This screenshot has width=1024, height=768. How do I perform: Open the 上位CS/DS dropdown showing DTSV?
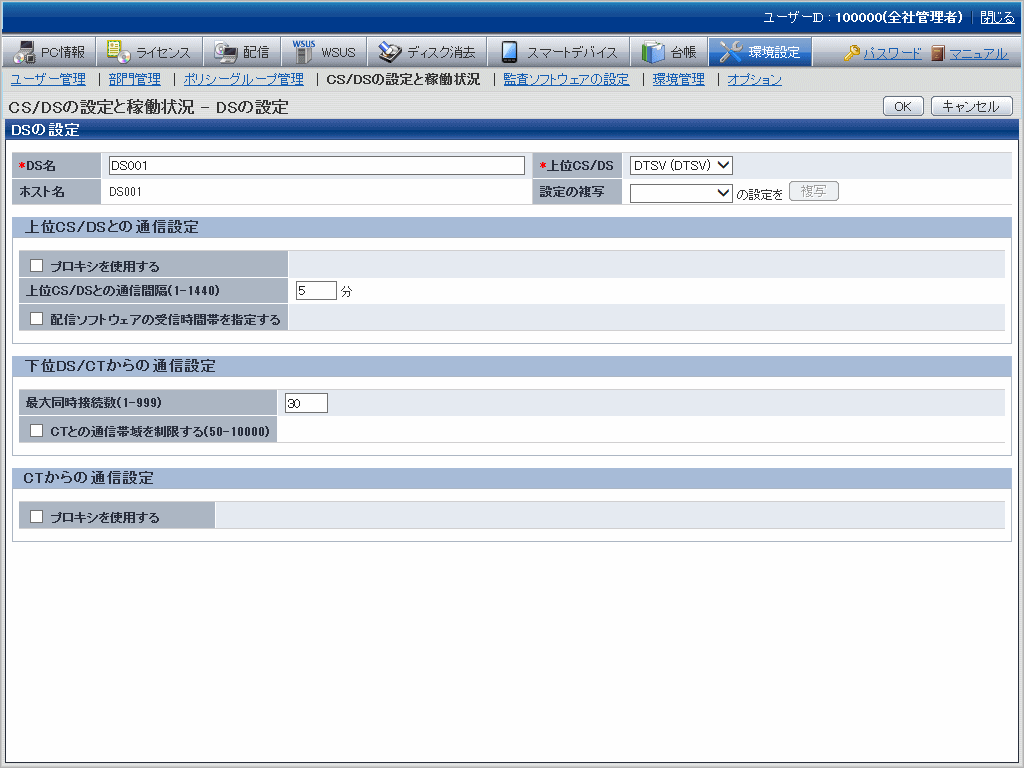tap(682, 165)
